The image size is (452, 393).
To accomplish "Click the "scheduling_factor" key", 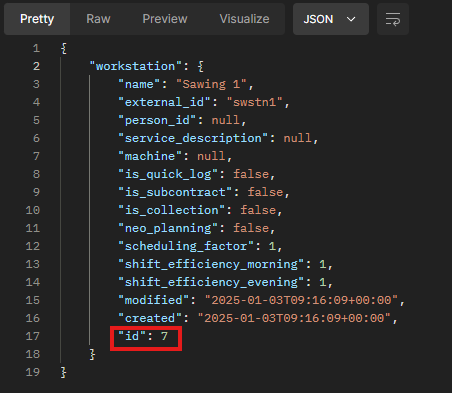I will [186, 246].
